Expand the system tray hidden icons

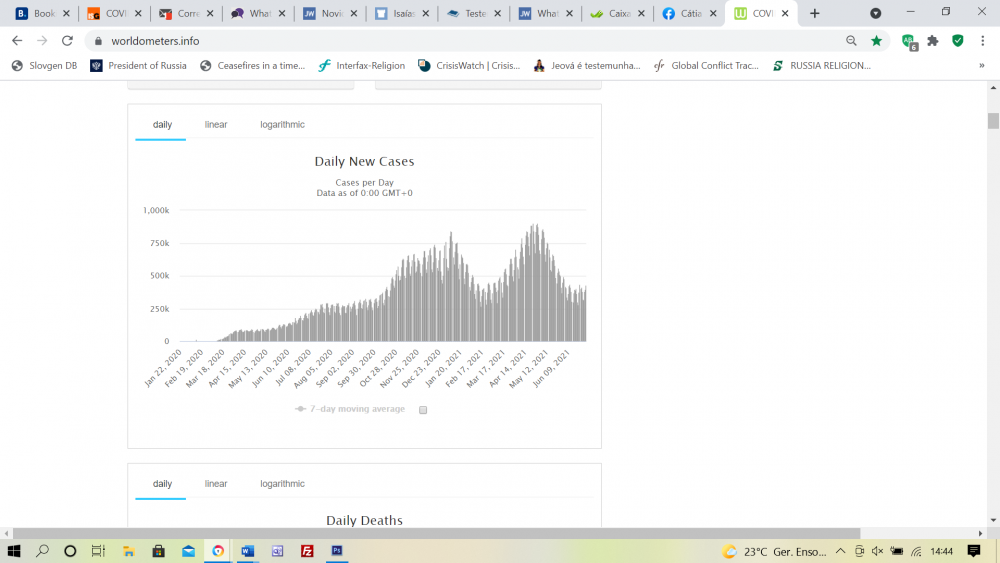point(840,551)
